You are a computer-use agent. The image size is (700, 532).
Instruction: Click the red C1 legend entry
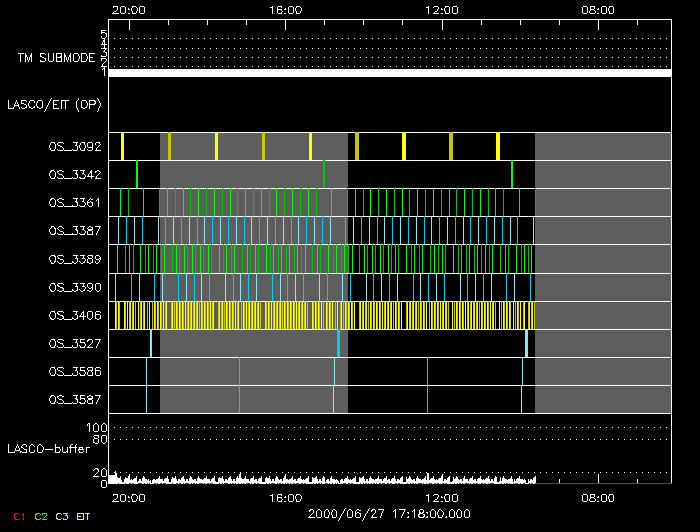(18, 516)
